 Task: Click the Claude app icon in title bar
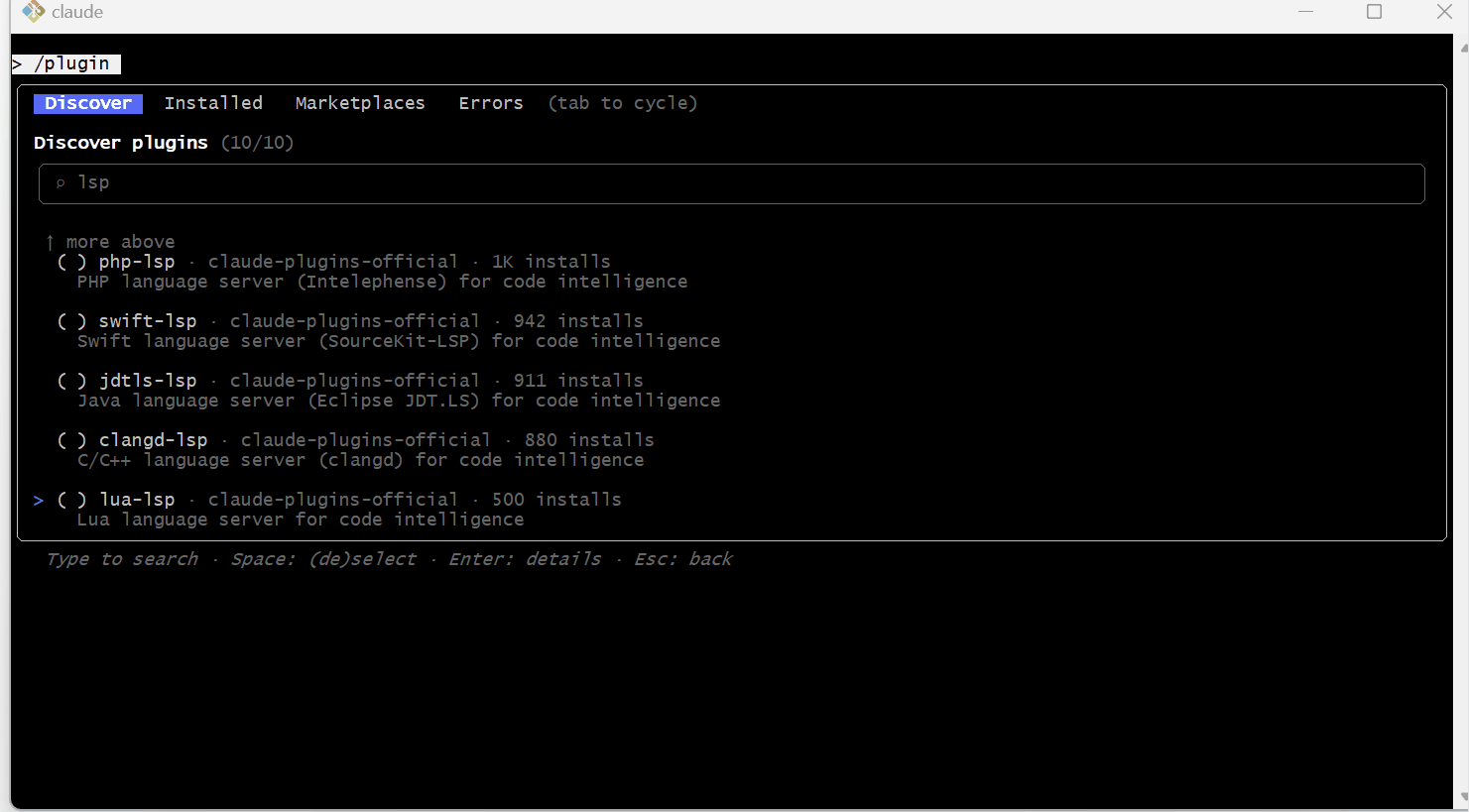[x=34, y=12]
